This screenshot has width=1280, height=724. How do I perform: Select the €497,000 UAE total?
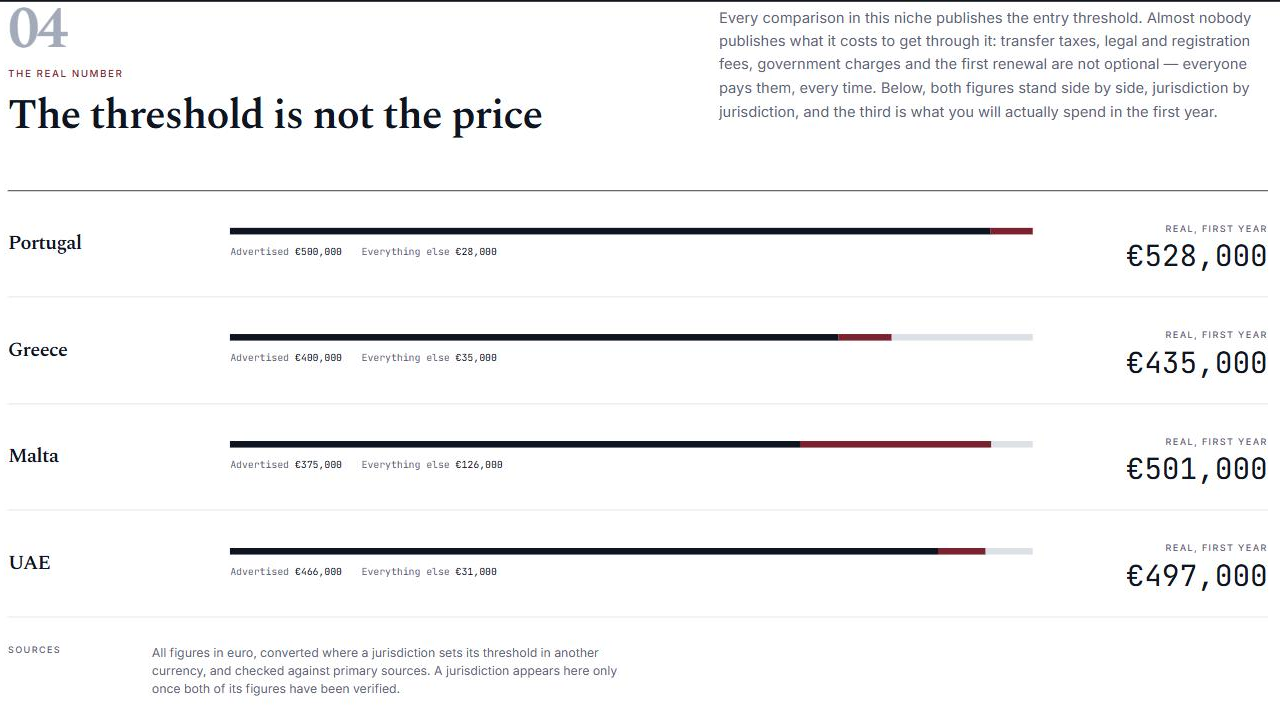tap(1196, 575)
